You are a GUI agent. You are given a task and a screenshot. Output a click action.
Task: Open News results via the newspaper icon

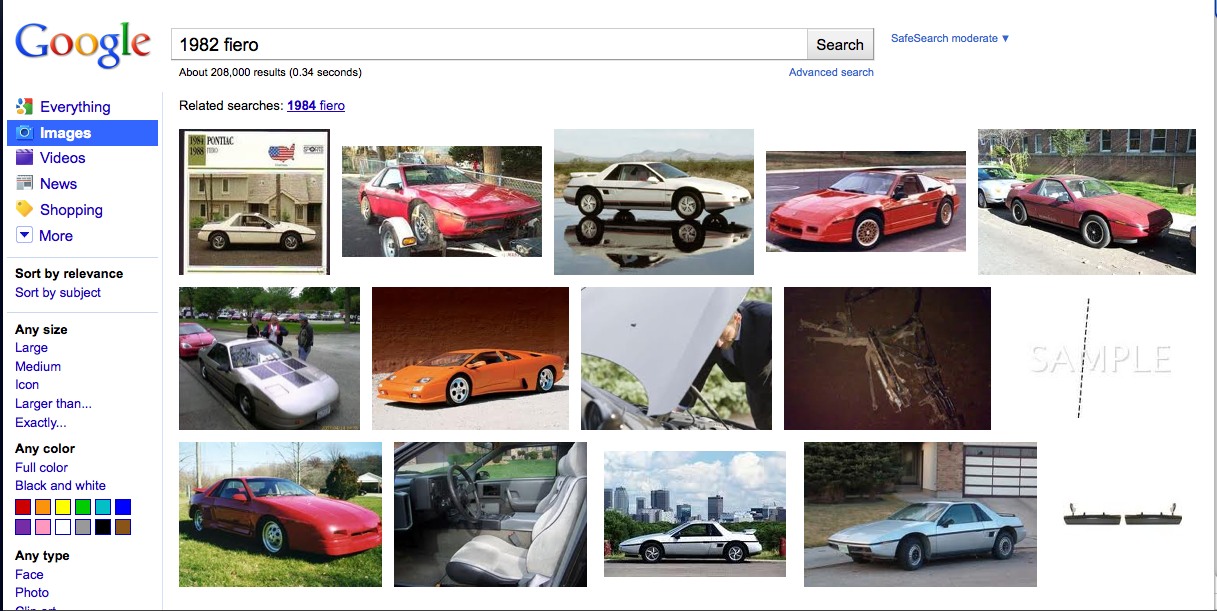25,183
